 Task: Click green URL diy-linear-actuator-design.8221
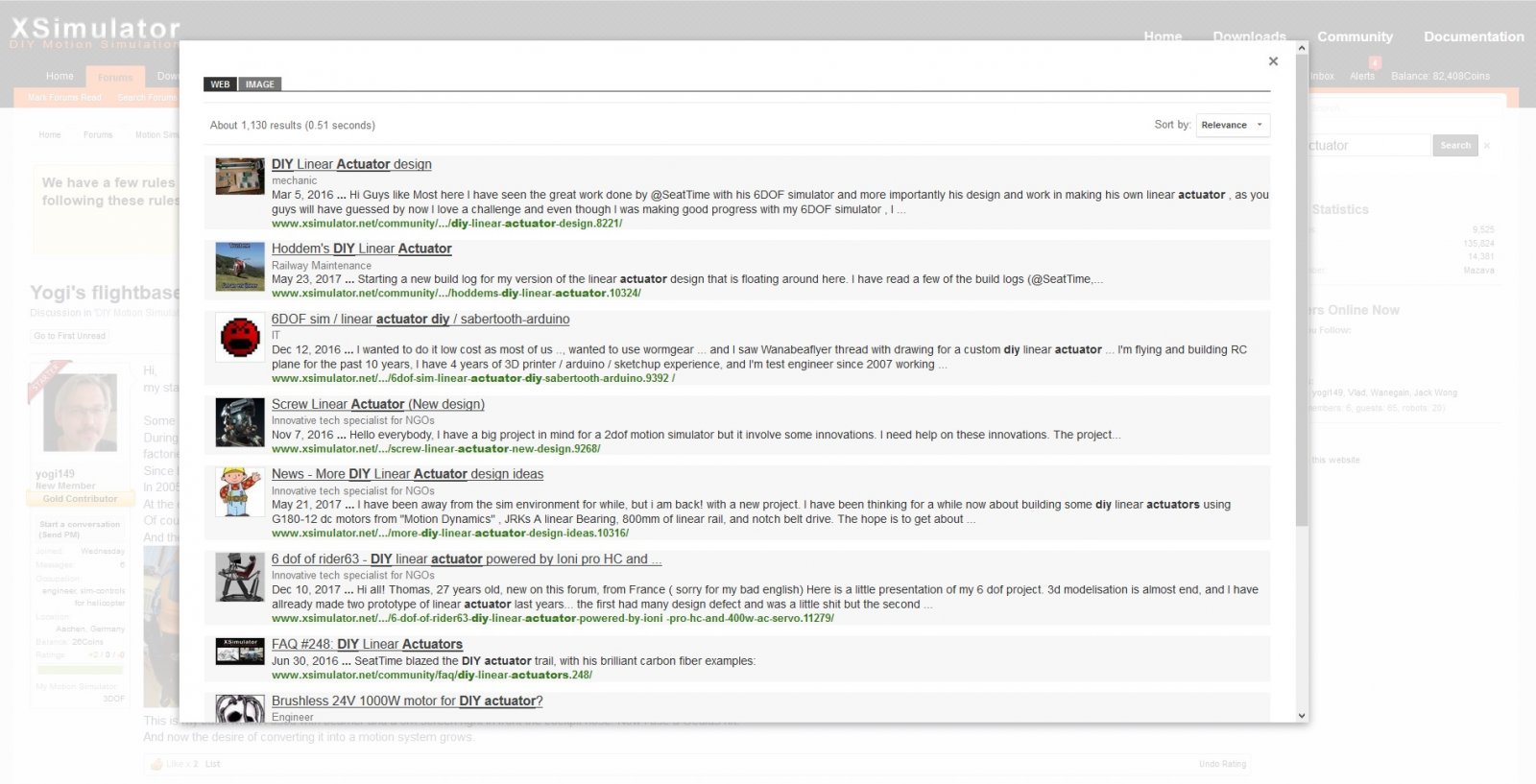coord(446,224)
